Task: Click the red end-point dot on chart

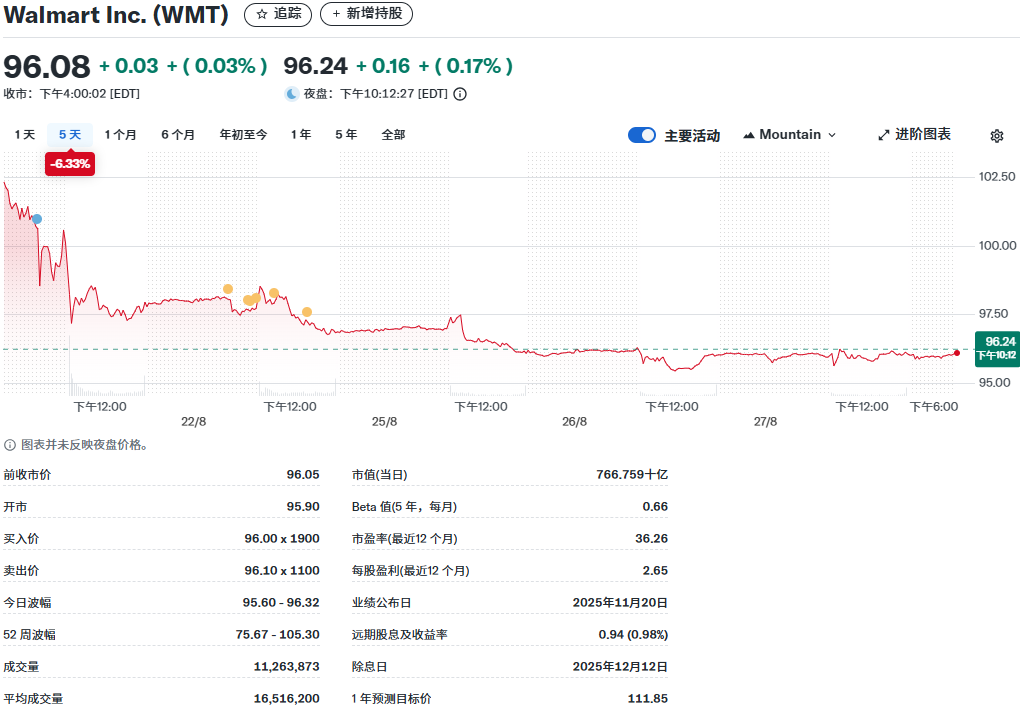Action: [957, 353]
